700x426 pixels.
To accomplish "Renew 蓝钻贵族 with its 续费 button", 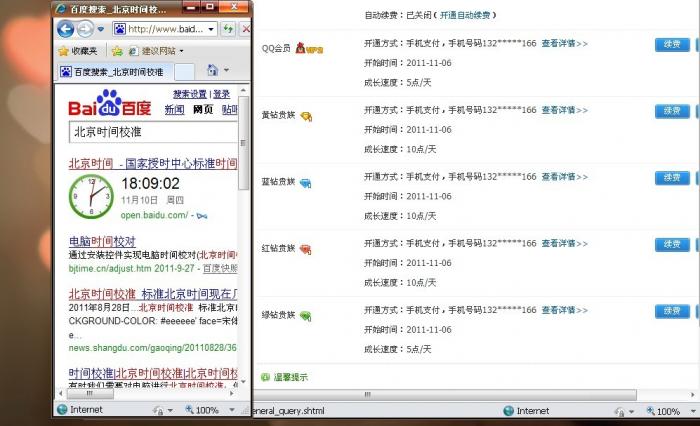I will pyautogui.click(x=672, y=178).
